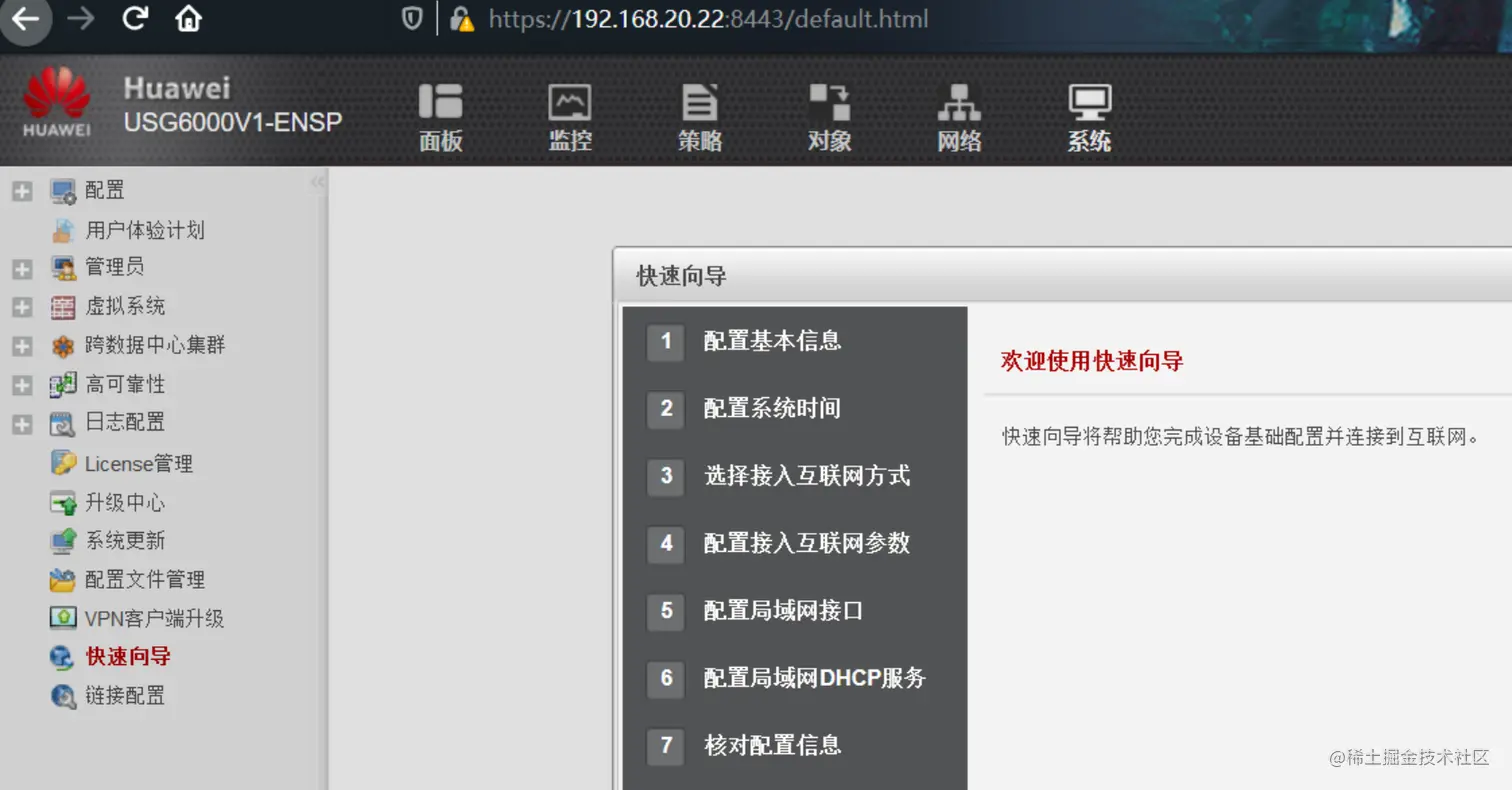Click the 升级中心 icon
Viewport: 1512px width, 790px height.
pyautogui.click(x=63, y=502)
